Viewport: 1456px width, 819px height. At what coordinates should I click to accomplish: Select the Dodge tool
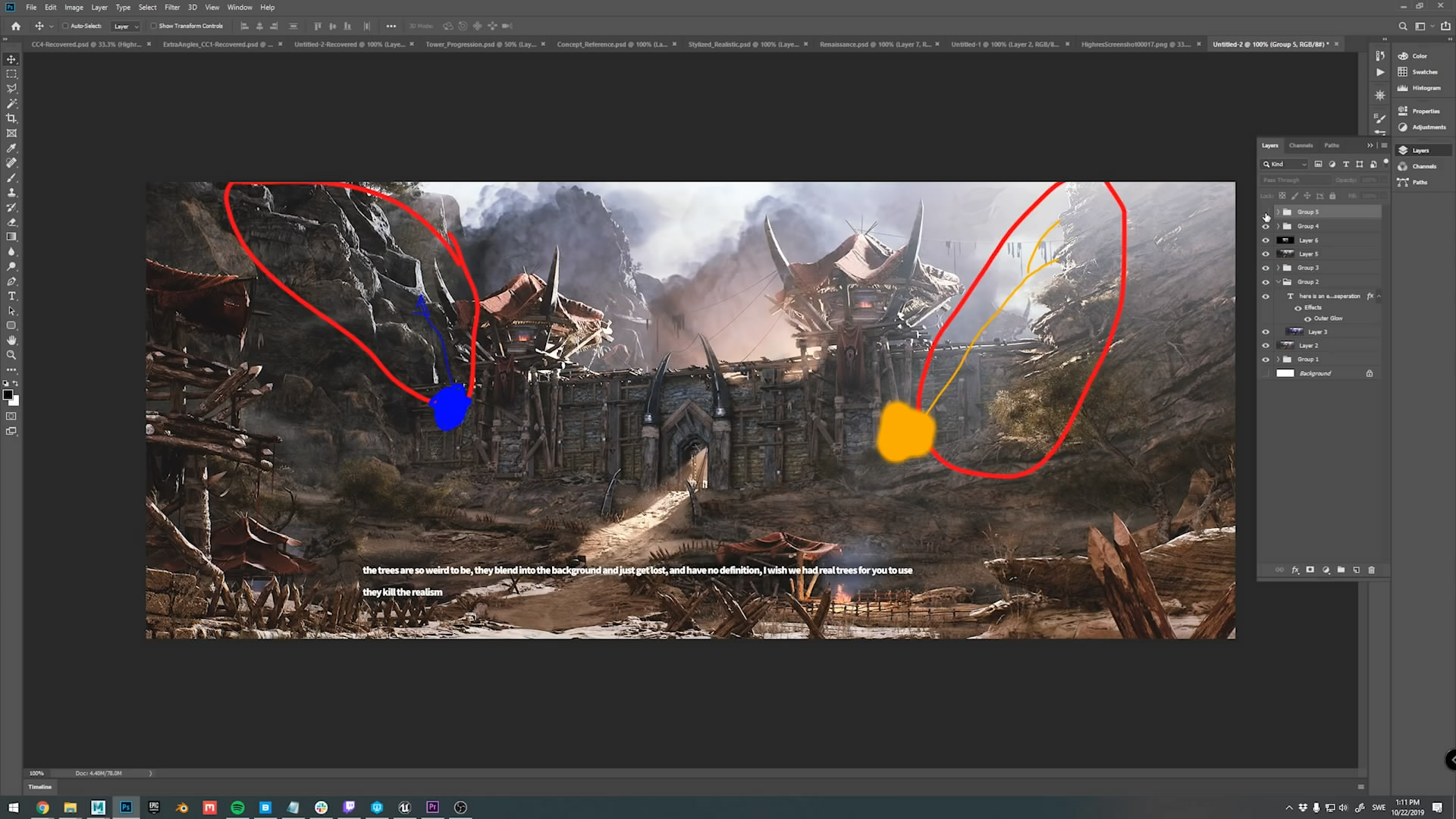coord(11,266)
